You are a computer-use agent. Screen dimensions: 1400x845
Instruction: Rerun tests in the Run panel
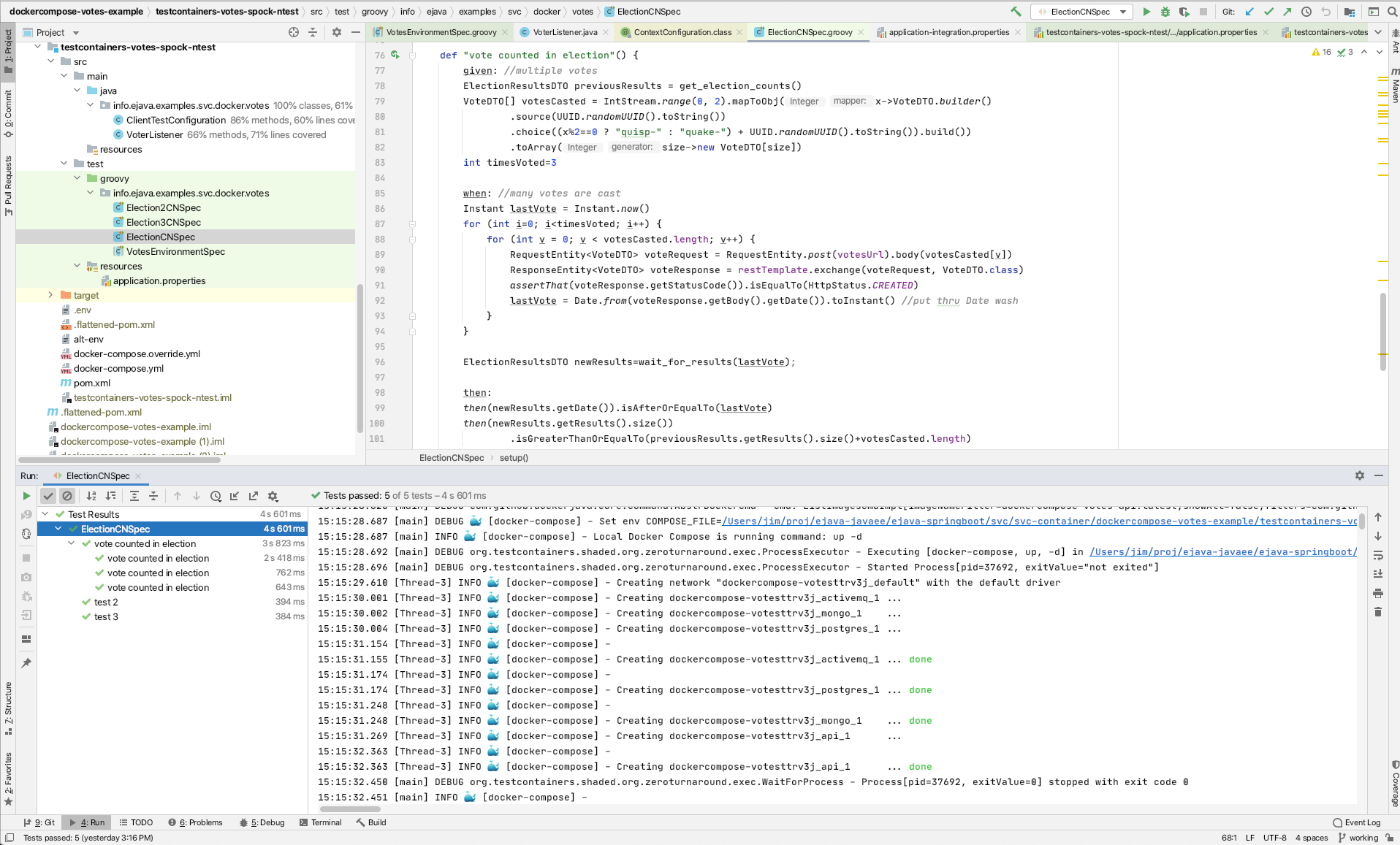tap(26, 496)
